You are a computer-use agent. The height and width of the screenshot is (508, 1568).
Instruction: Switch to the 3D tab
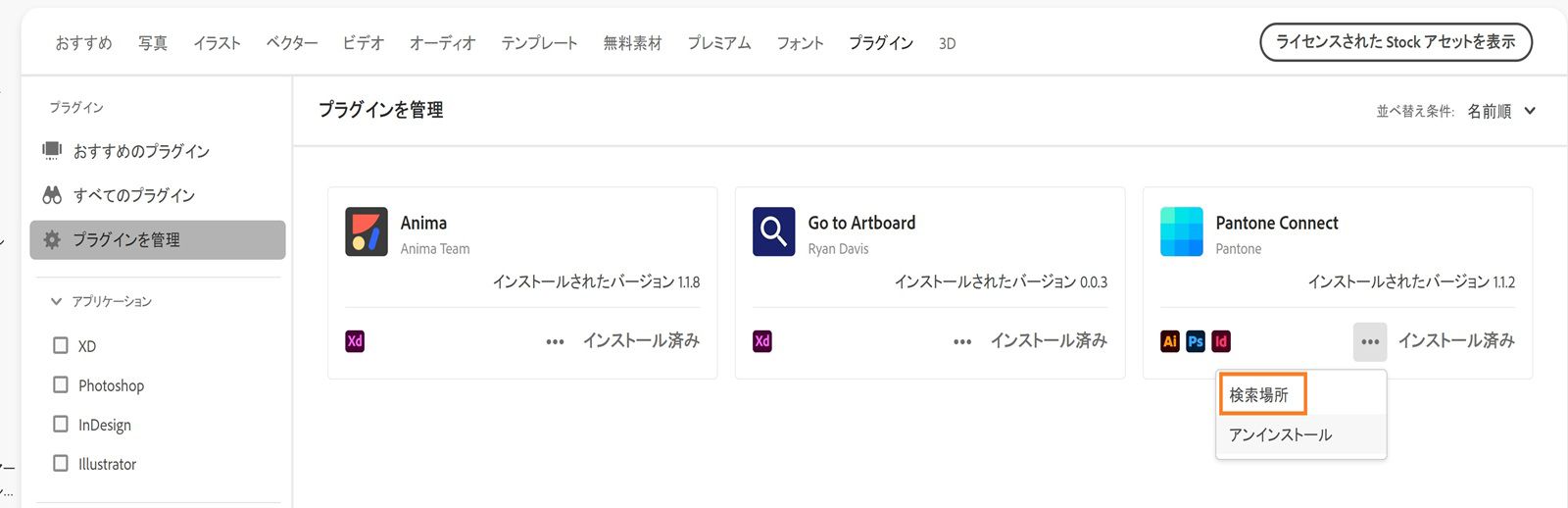click(x=948, y=43)
